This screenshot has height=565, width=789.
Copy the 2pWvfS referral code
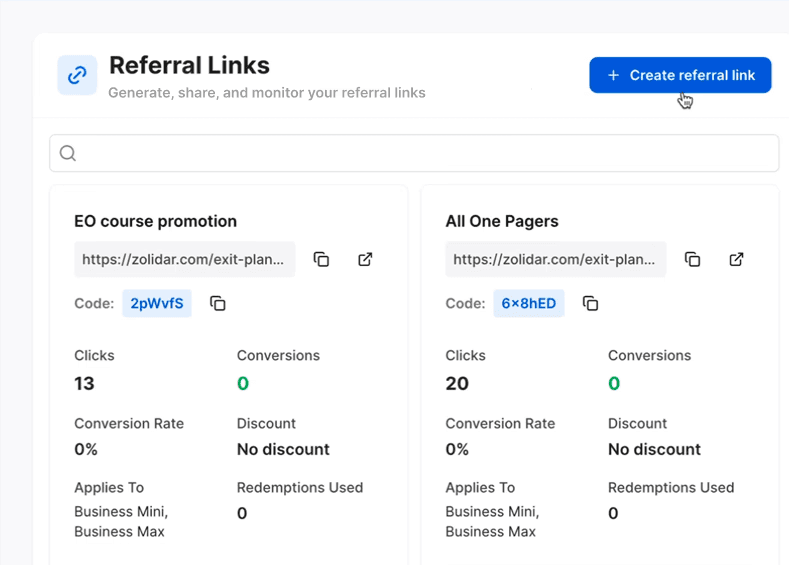click(x=217, y=303)
